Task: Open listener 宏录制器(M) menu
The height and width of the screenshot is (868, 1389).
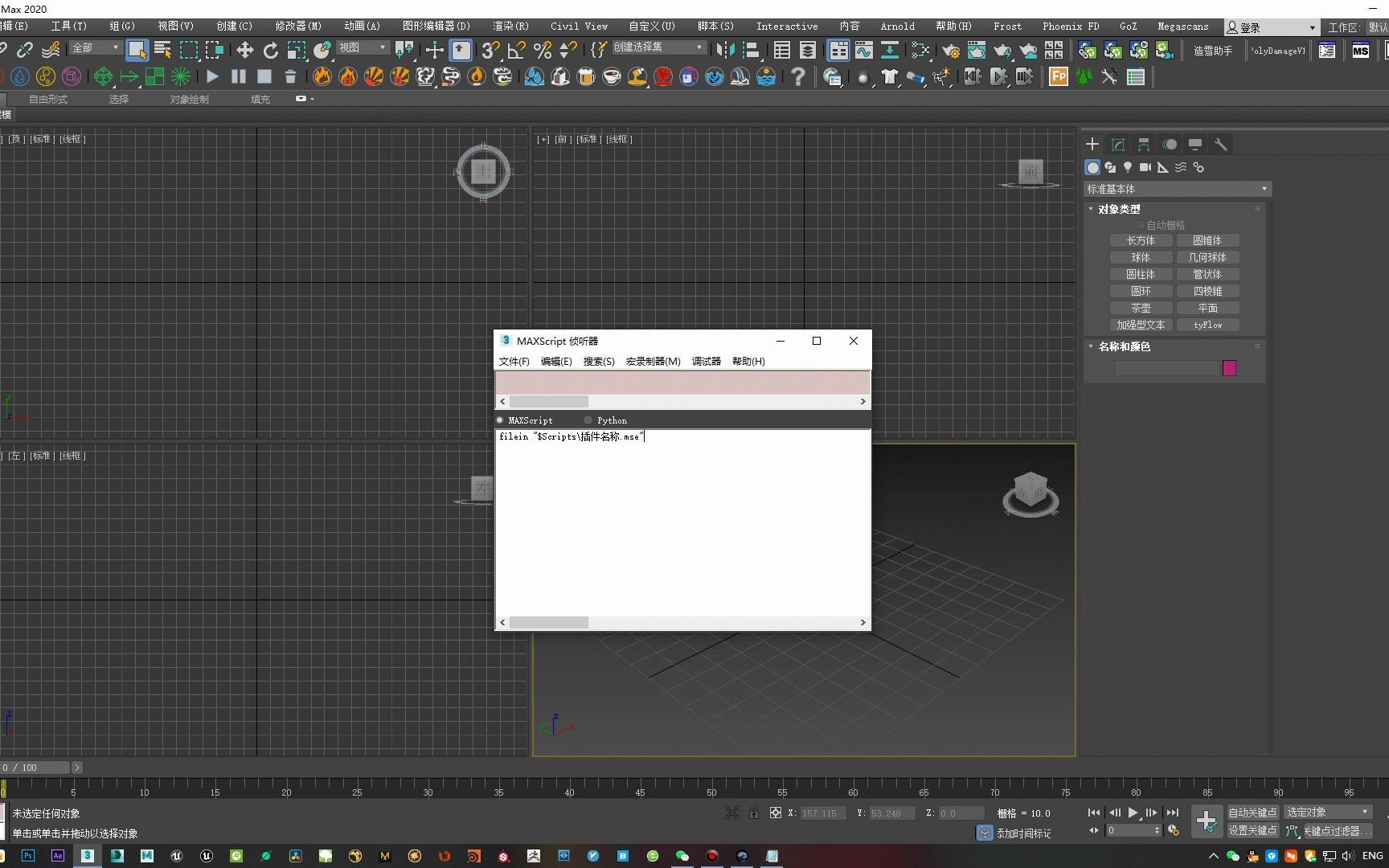Action: [x=653, y=362]
